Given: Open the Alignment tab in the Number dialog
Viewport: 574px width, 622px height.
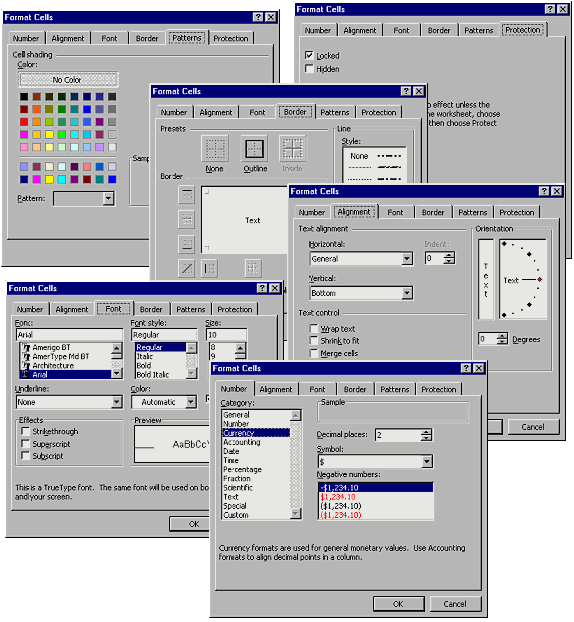Looking at the screenshot, I should pos(276,390).
